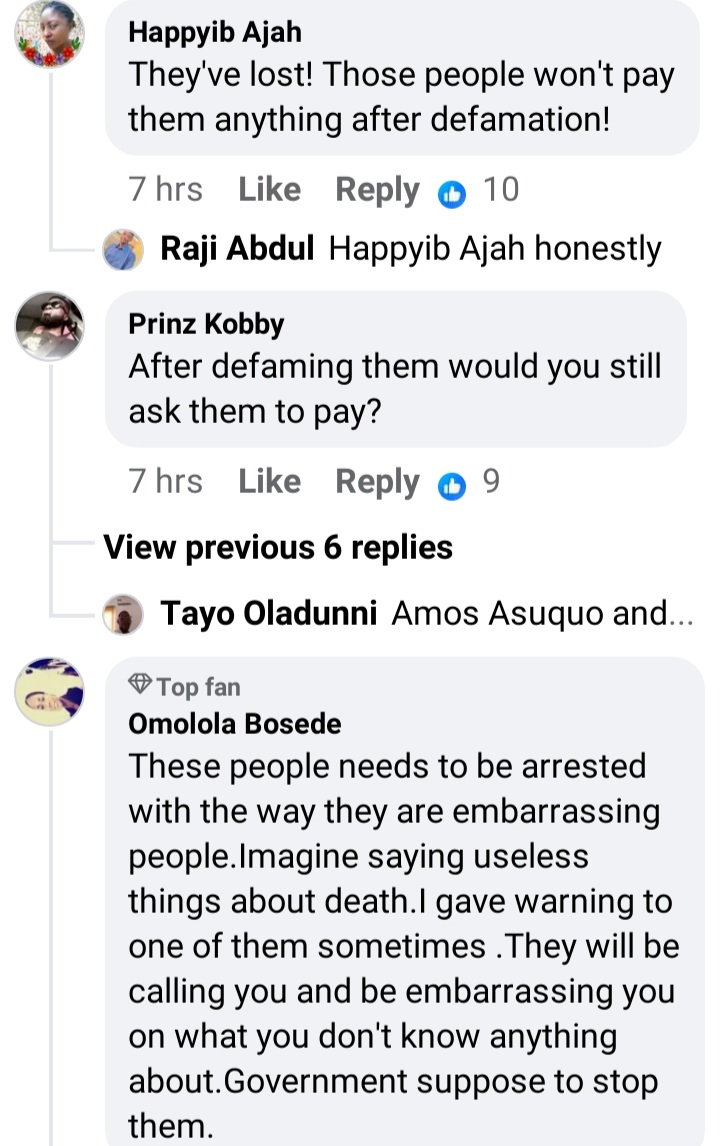Reply to Prinz Kobby's comment
Screen dimensions: 720x1146
377,482
